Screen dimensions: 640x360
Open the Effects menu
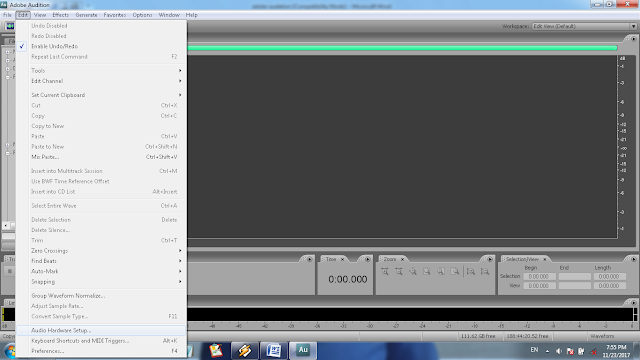click(x=60, y=15)
